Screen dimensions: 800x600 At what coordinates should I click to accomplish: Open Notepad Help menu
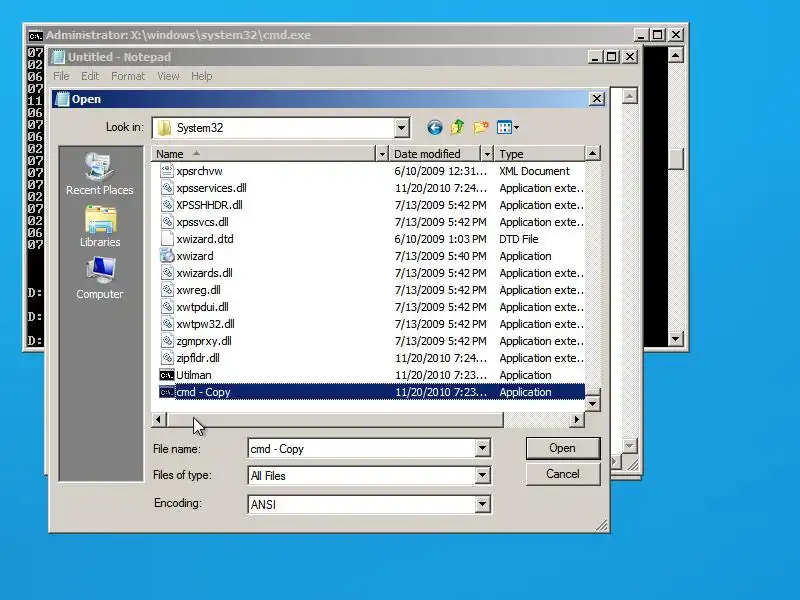pyautogui.click(x=202, y=76)
